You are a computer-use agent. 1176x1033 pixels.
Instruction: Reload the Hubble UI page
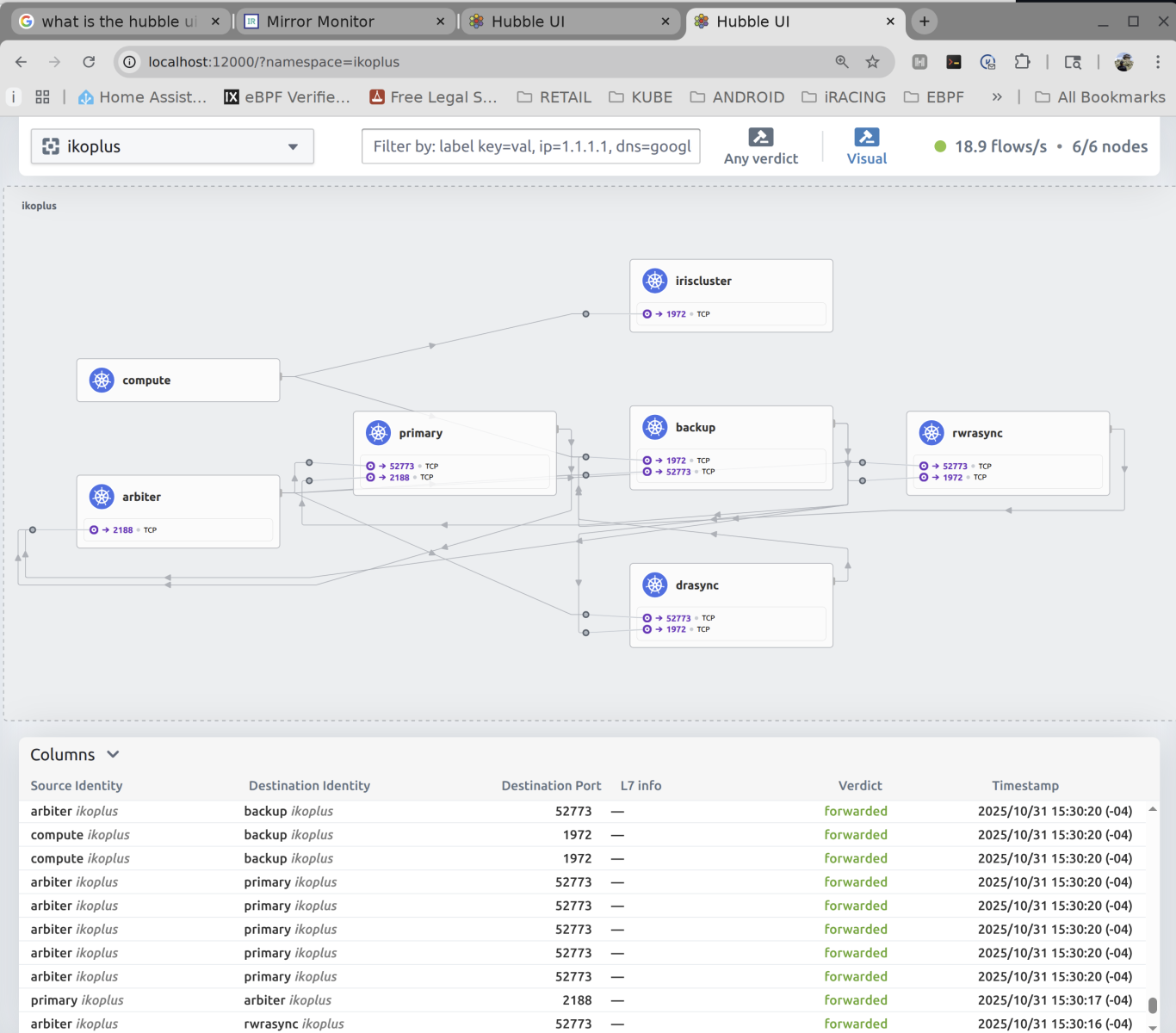(89, 62)
